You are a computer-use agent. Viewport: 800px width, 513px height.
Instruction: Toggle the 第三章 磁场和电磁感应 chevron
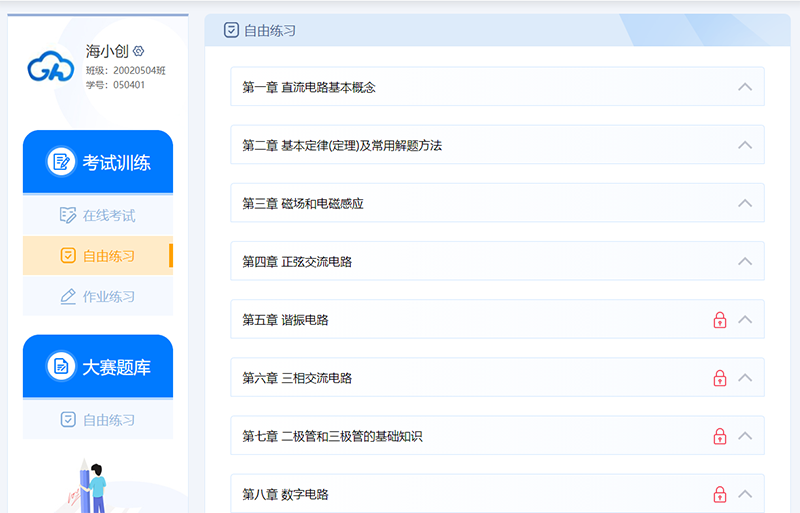tap(744, 203)
